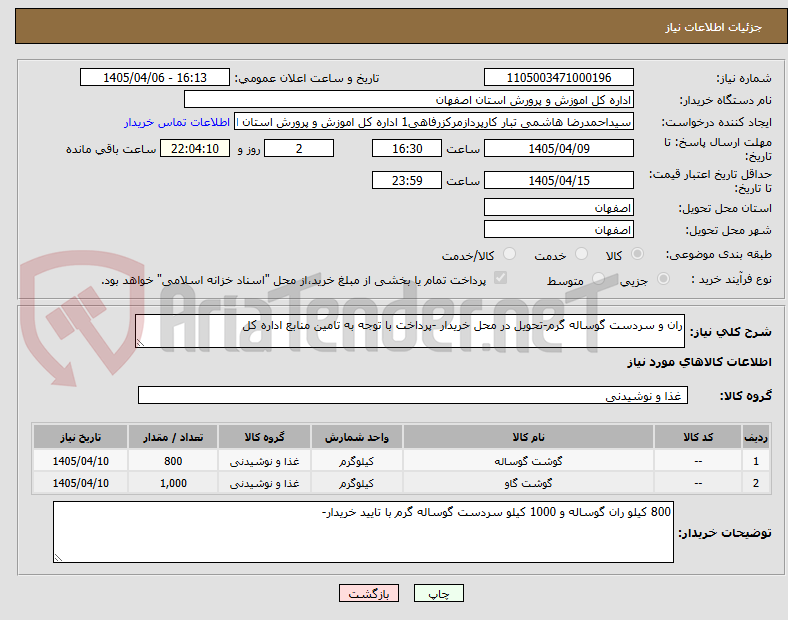Click the توضیحات خریدار textarea
This screenshot has height=620, width=788.
(363, 532)
